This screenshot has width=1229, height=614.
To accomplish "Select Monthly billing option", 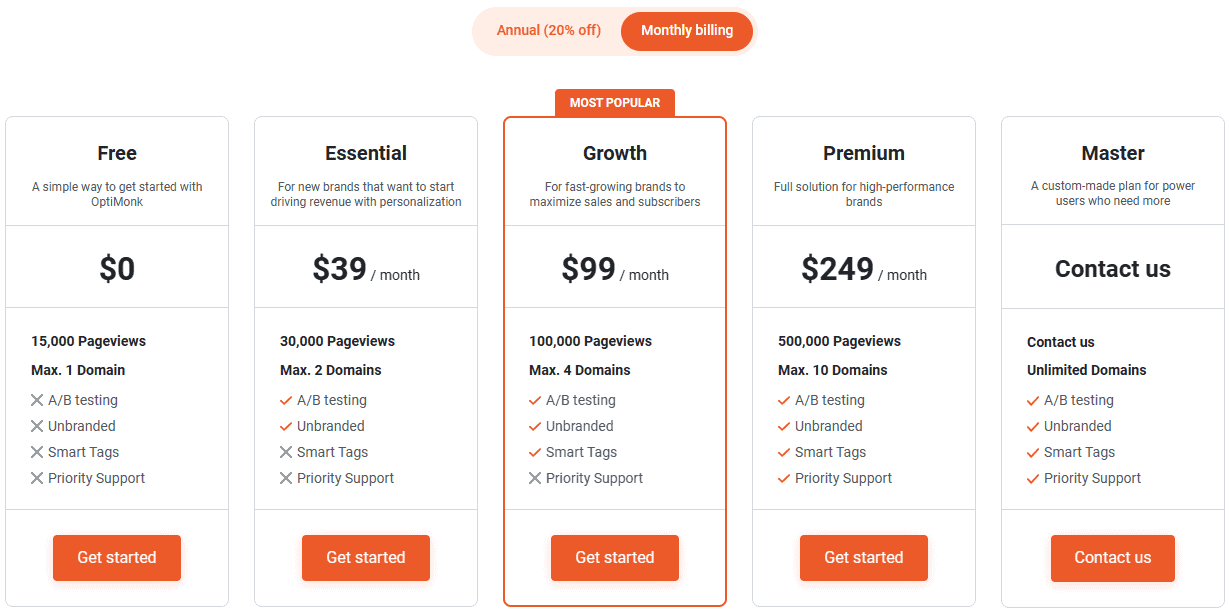I will coord(687,31).
